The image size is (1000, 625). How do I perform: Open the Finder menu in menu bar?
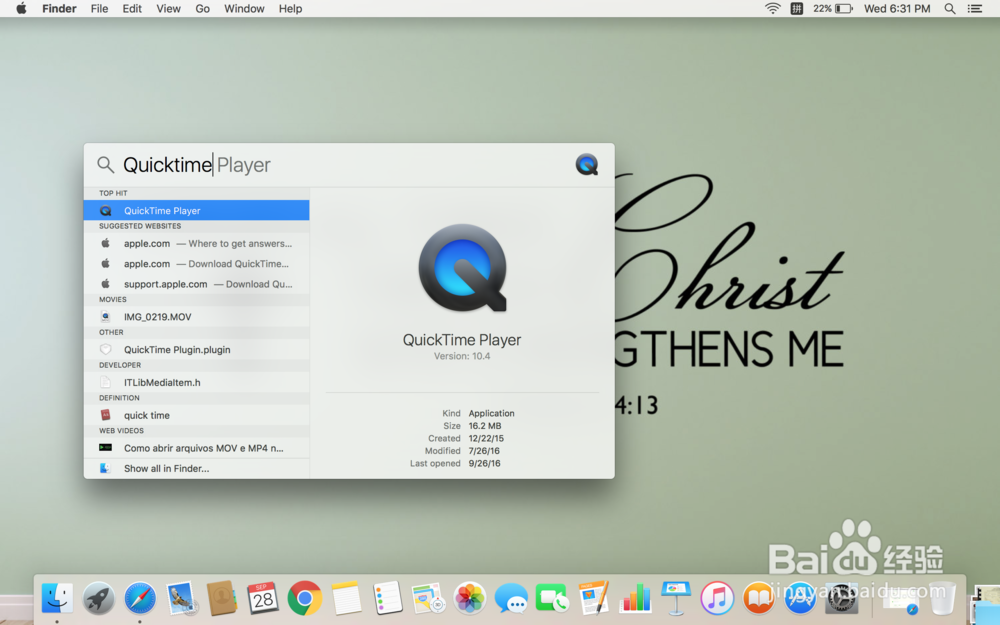(59, 8)
